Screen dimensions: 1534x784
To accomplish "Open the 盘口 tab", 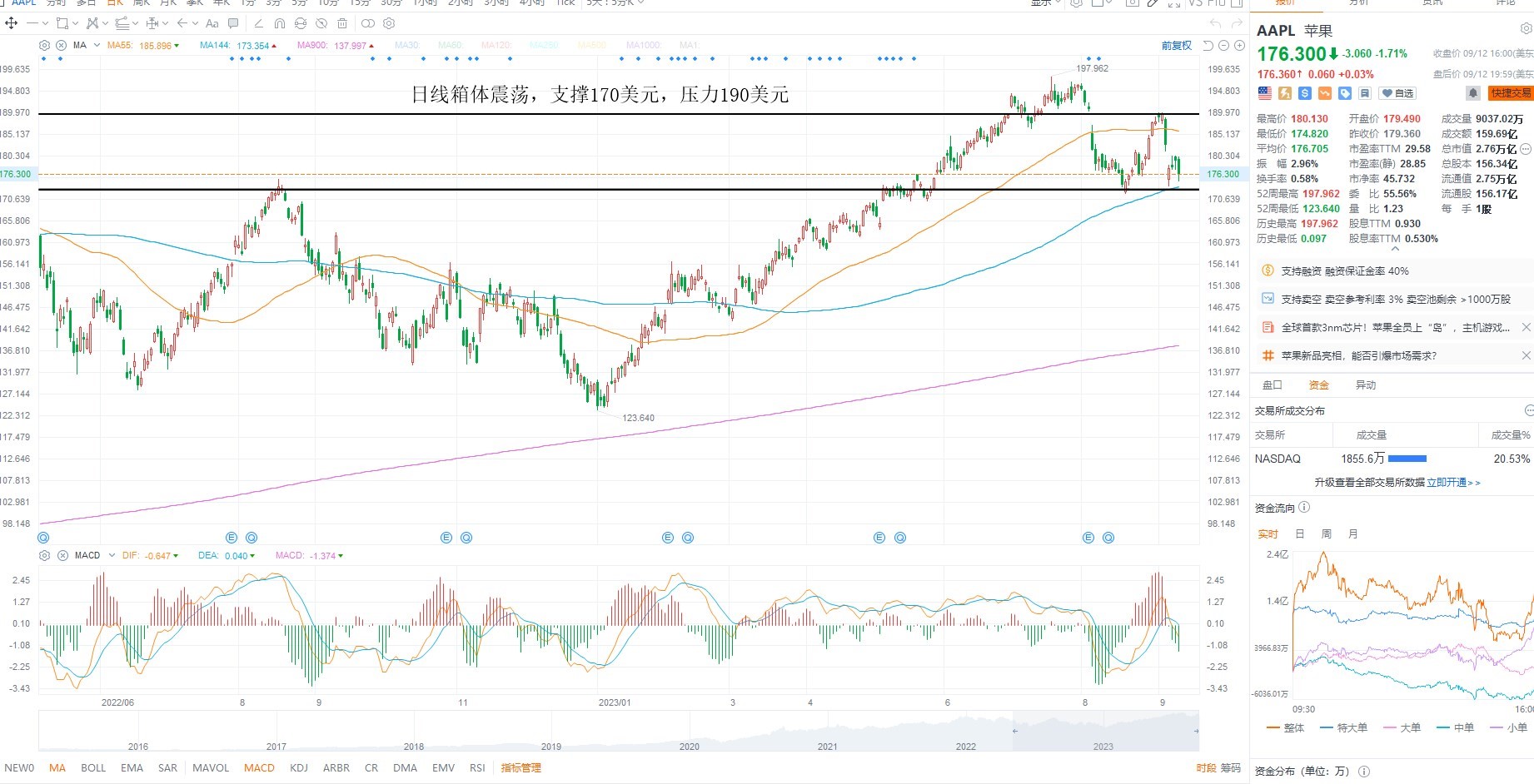I will click(x=1273, y=385).
